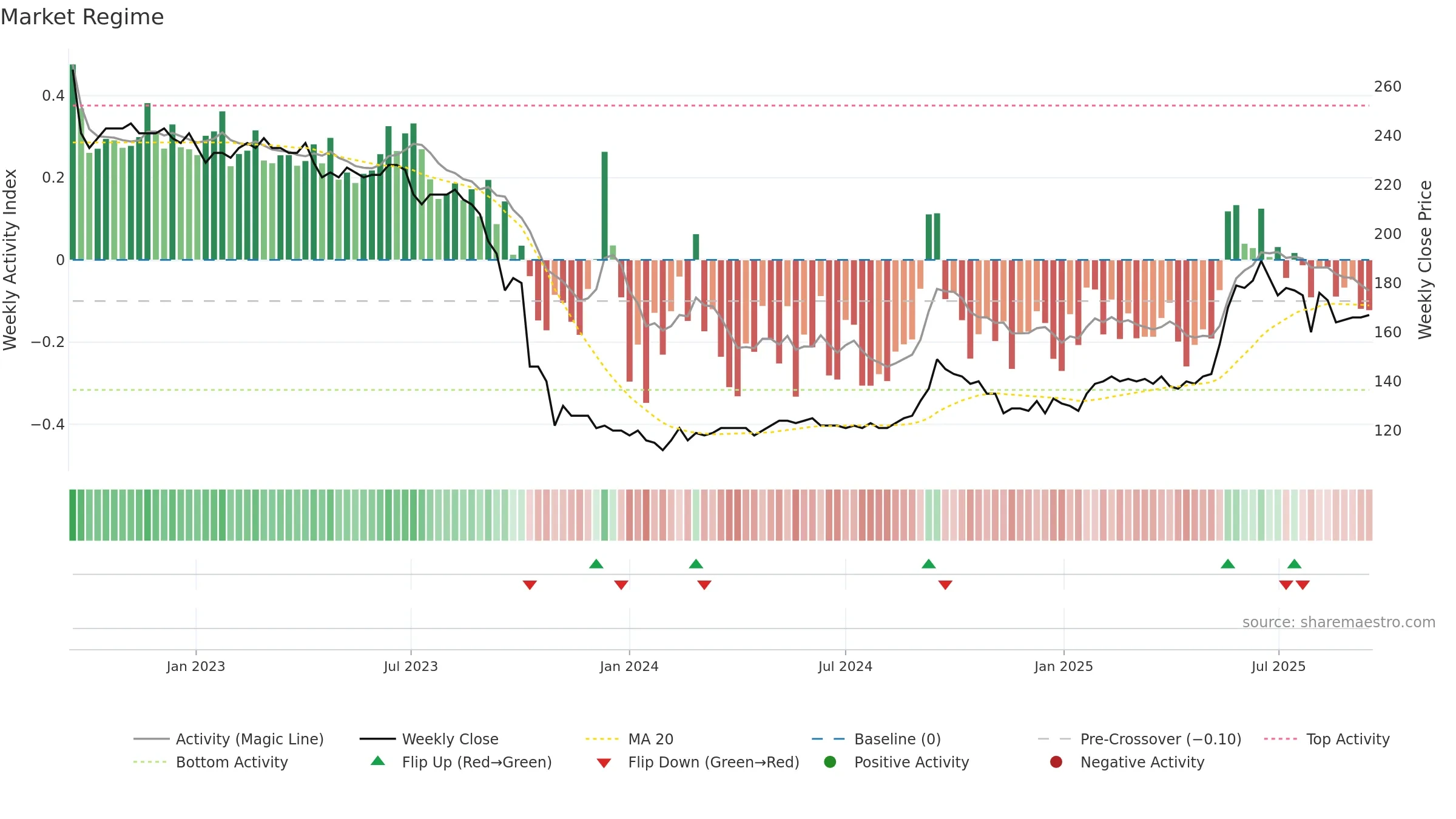Click the 140 tick on price axis
Image resolution: width=1456 pixels, height=819 pixels.
tap(1388, 381)
